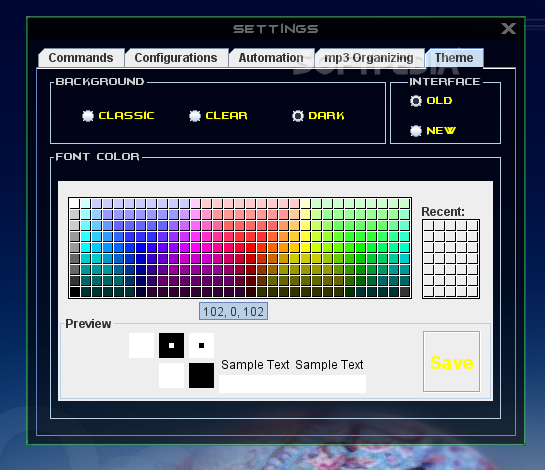Select the Theme tab
This screenshot has width=545, height=470.
454,58
